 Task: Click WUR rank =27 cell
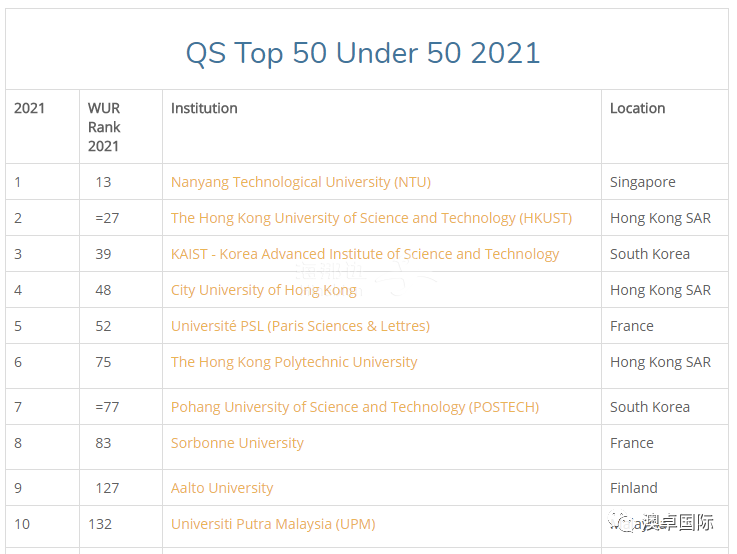click(107, 218)
